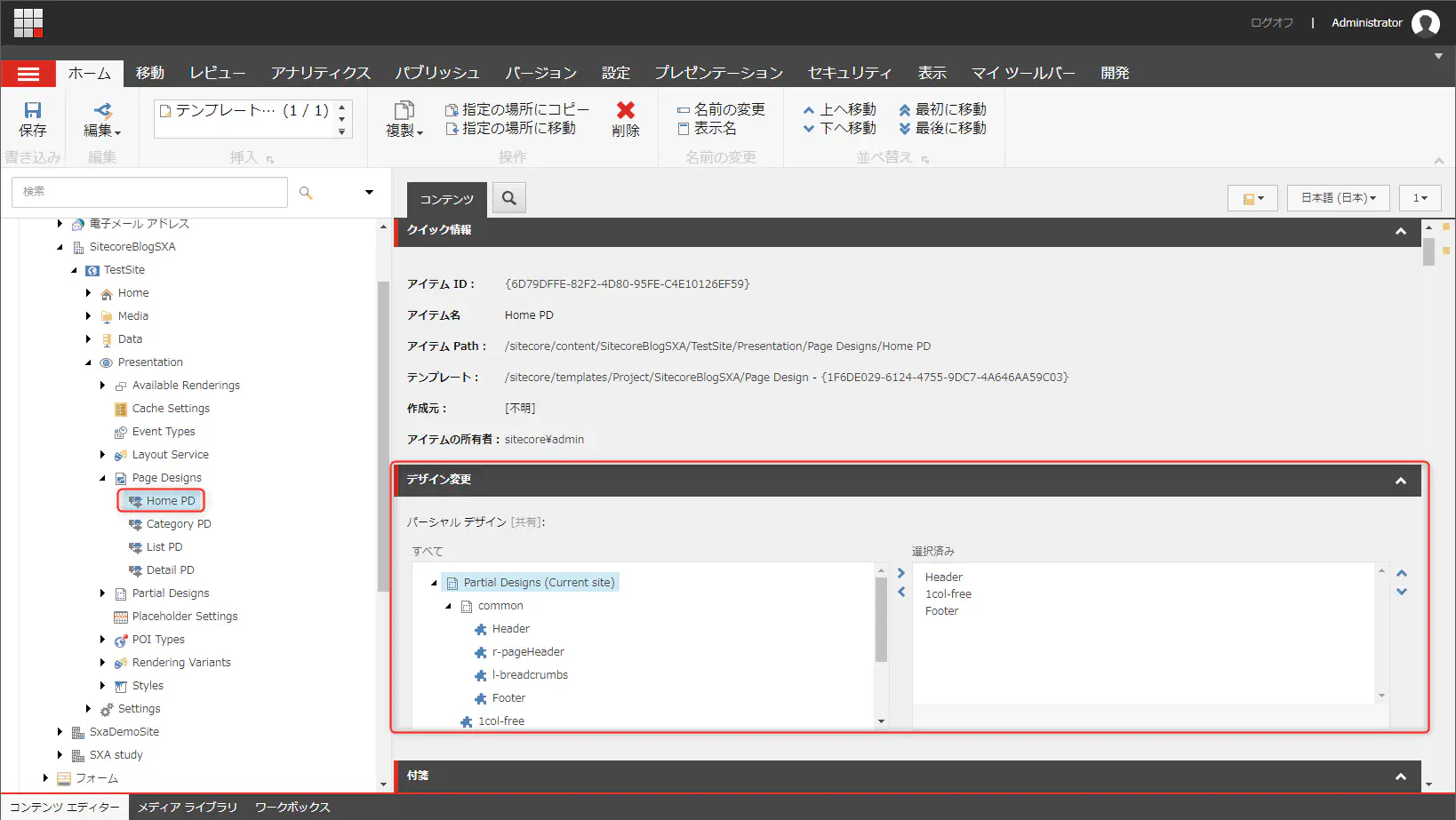
Task: Click Display name (表示名) command
Action: point(707,128)
